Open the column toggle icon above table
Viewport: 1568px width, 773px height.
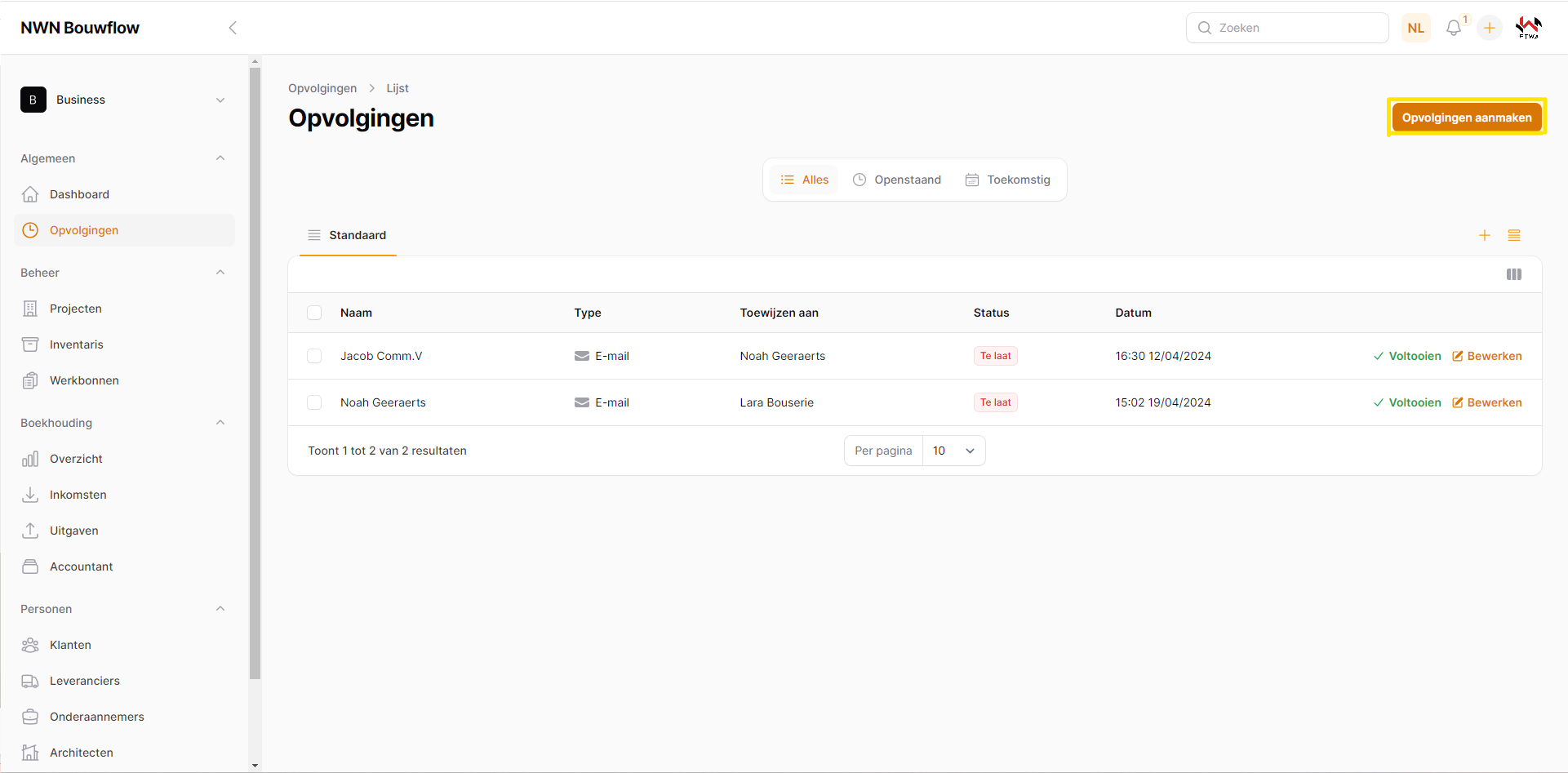point(1514,274)
